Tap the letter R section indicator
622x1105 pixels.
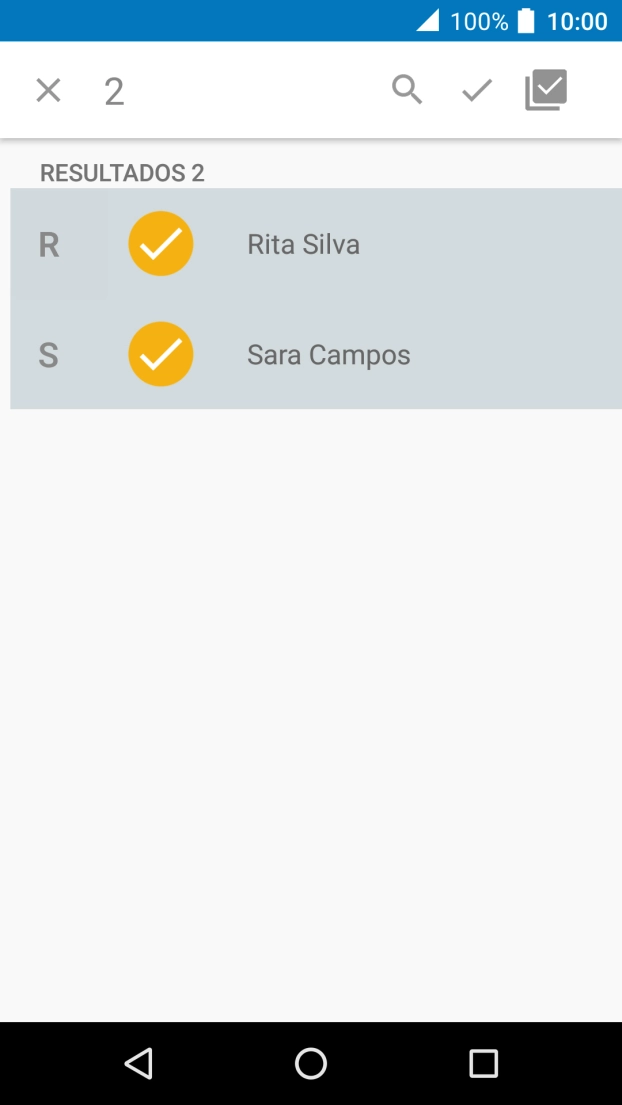(47, 245)
